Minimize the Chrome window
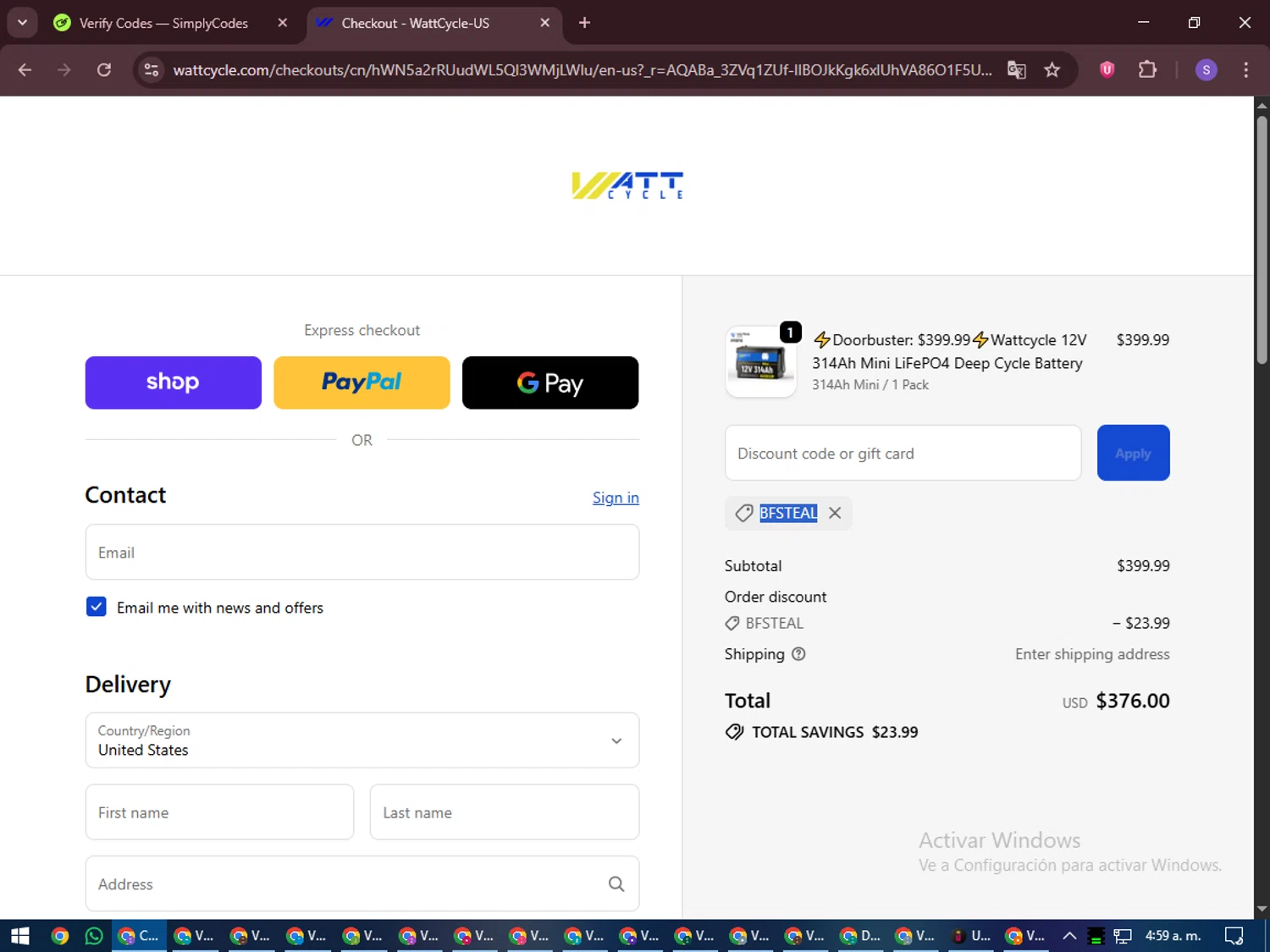 click(1144, 23)
